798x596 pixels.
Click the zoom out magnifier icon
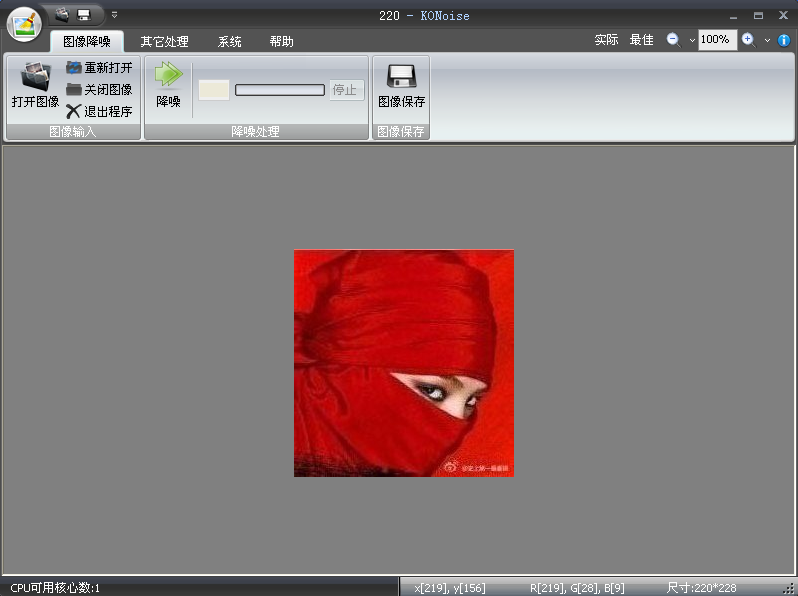[x=673, y=40]
